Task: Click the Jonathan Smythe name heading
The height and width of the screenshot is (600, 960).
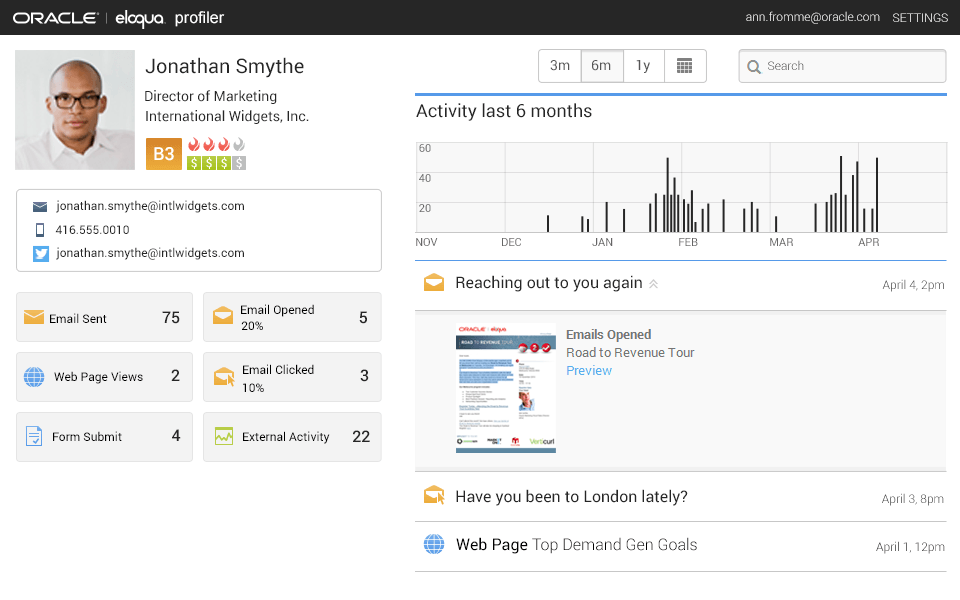Action: pos(224,66)
